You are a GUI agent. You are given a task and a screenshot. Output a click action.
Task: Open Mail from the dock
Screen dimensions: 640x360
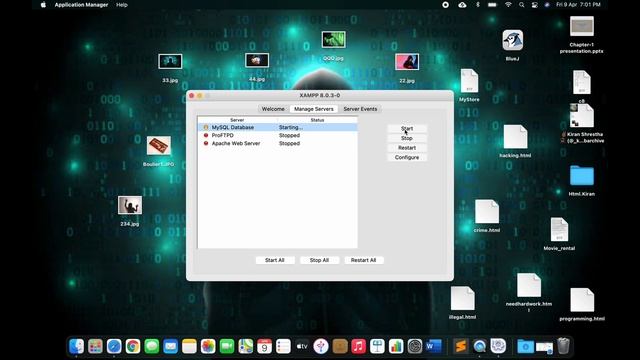170,346
